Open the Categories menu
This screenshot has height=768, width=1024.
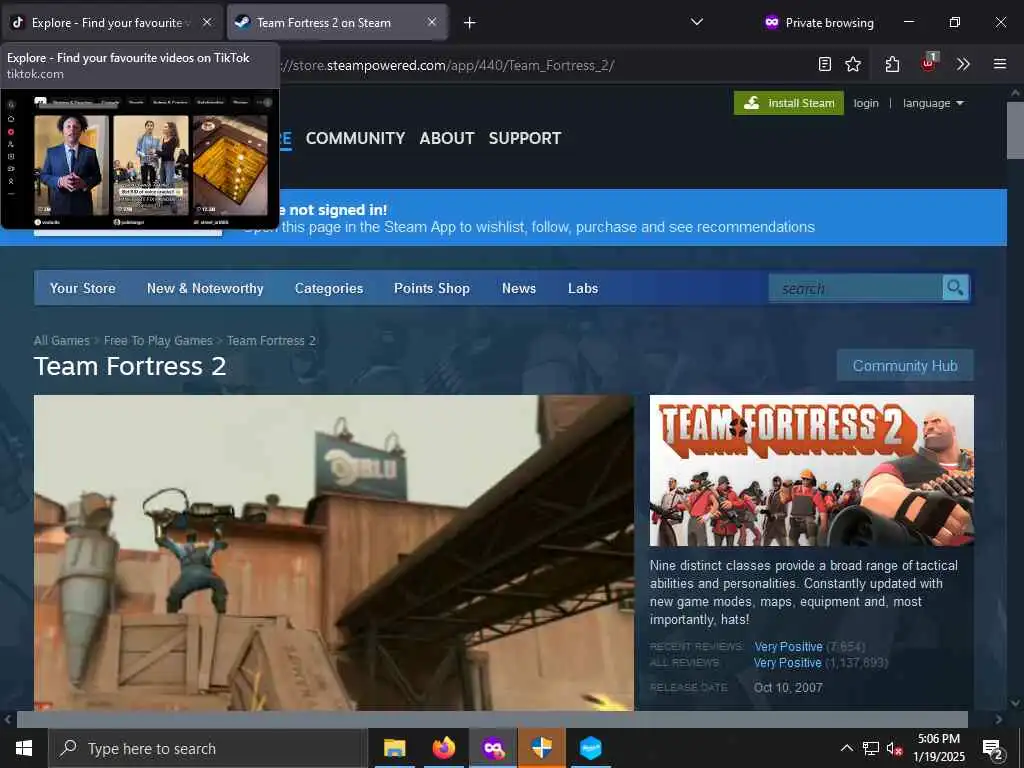coord(328,288)
